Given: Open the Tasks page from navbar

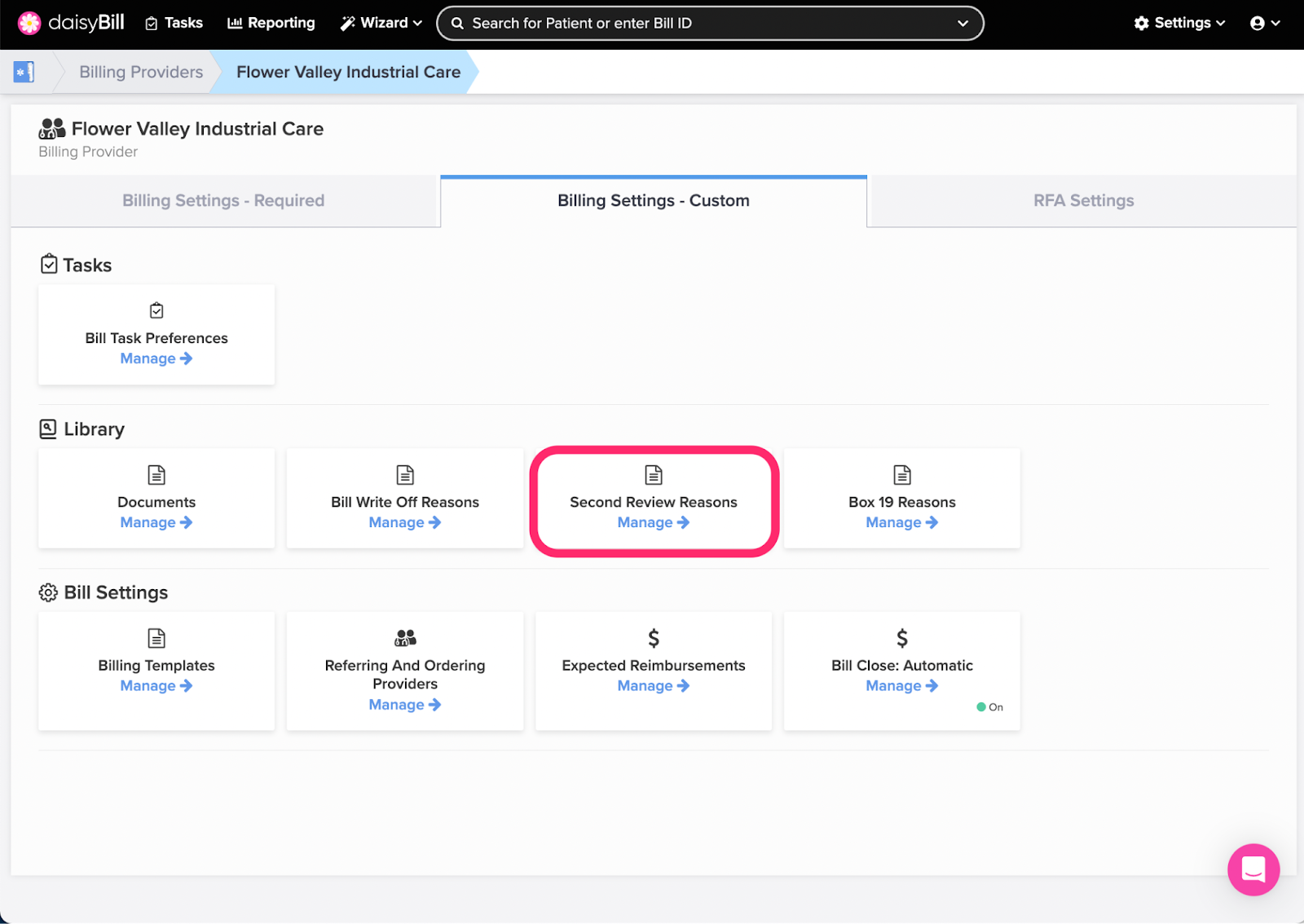Looking at the screenshot, I should pyautogui.click(x=174, y=23).
